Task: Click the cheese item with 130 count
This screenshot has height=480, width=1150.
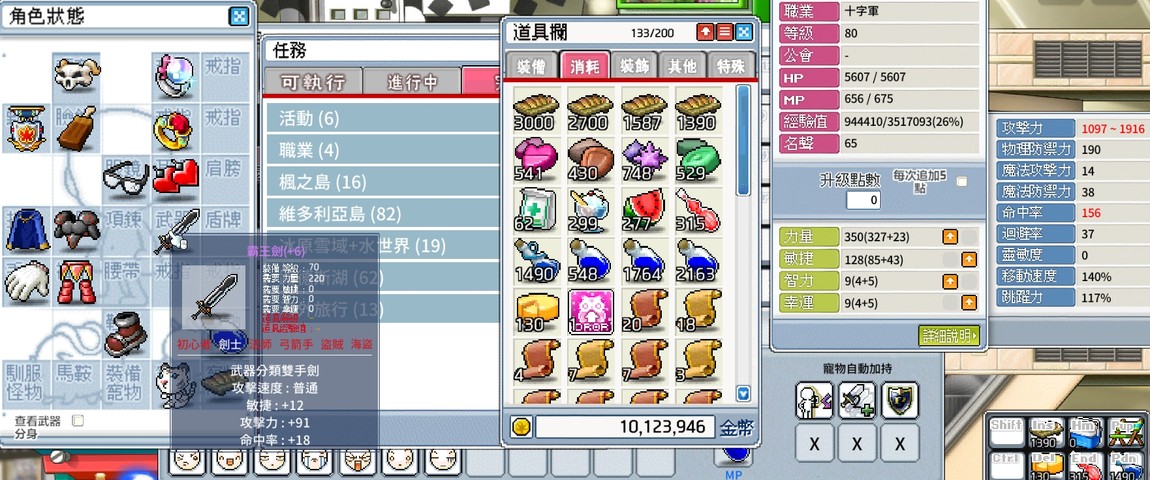Action: (537, 311)
